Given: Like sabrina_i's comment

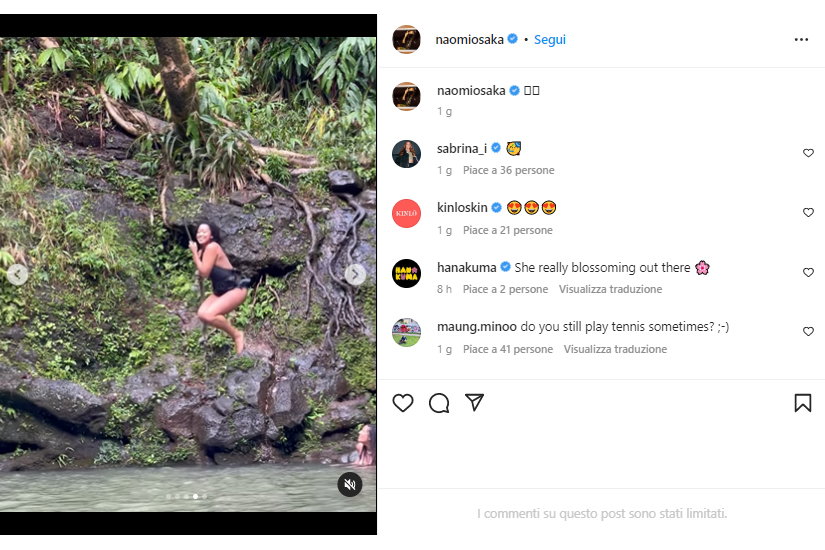Looking at the screenshot, I should (808, 153).
